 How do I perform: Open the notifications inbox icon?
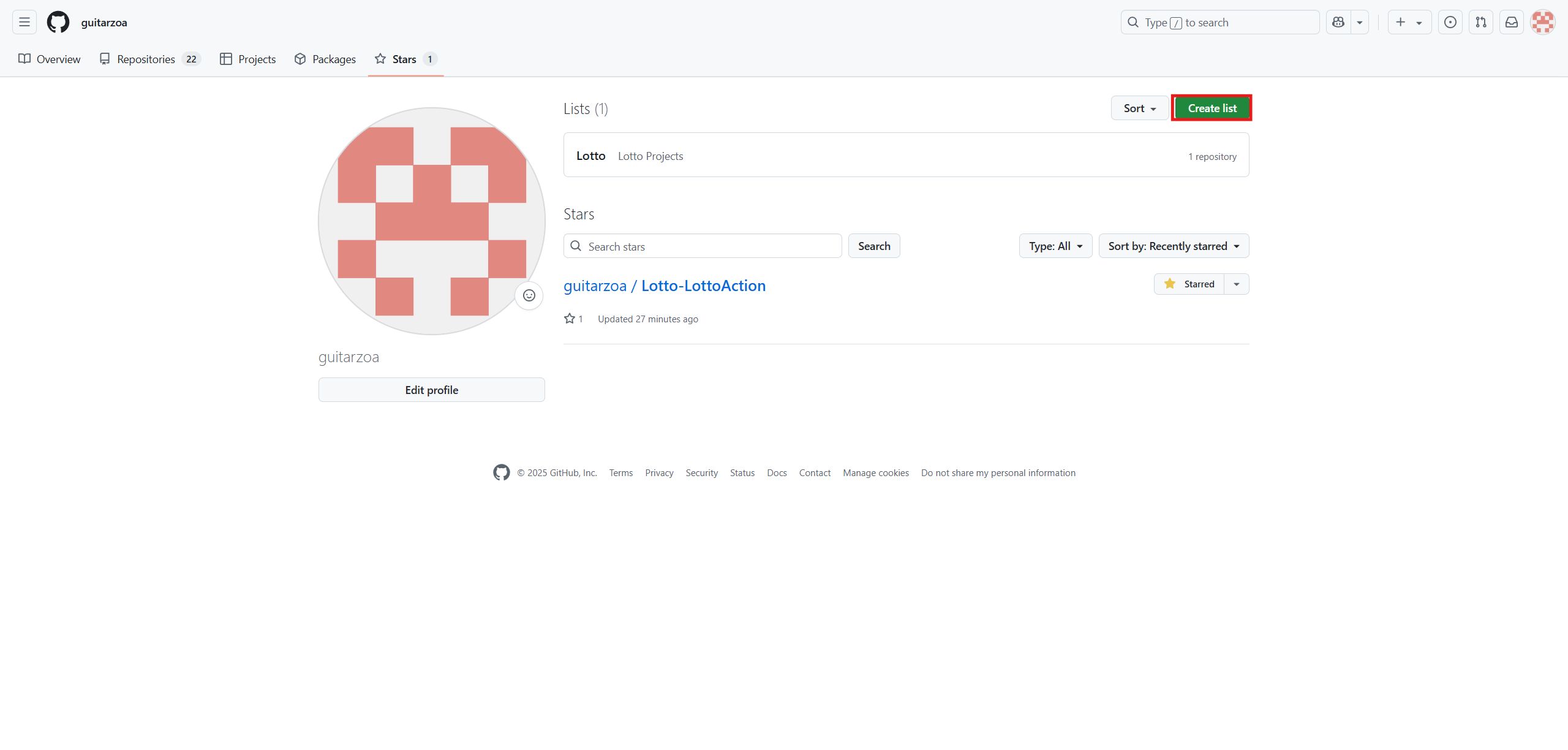(x=1511, y=22)
